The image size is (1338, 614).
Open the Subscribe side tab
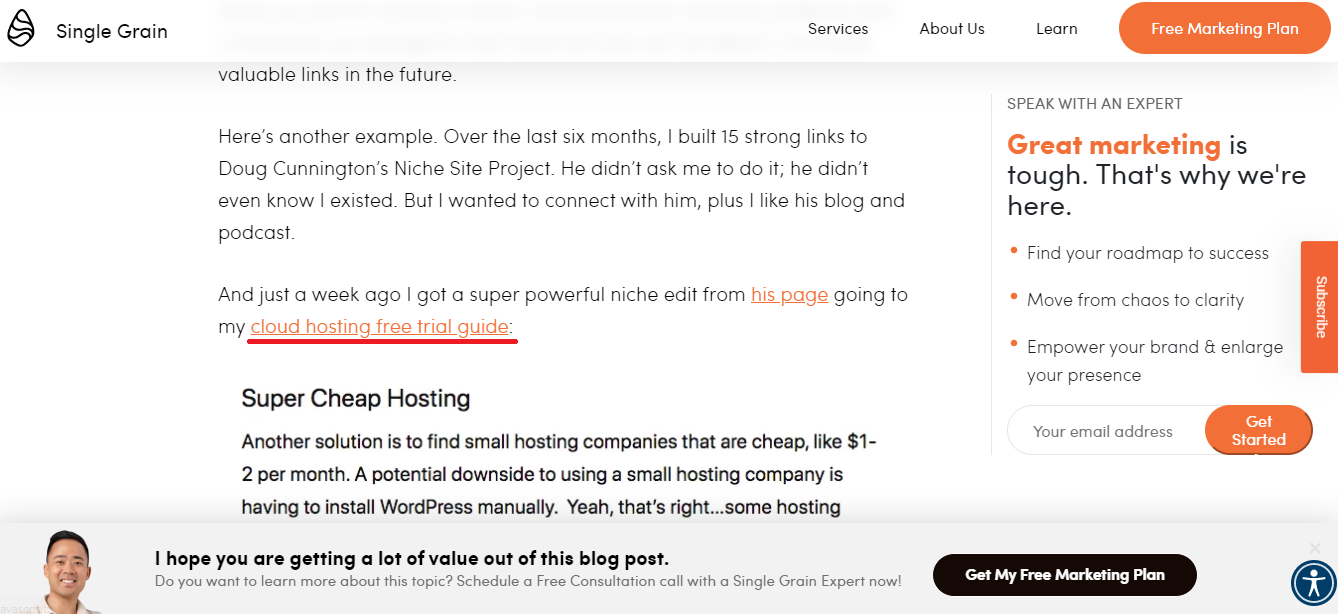[1319, 307]
